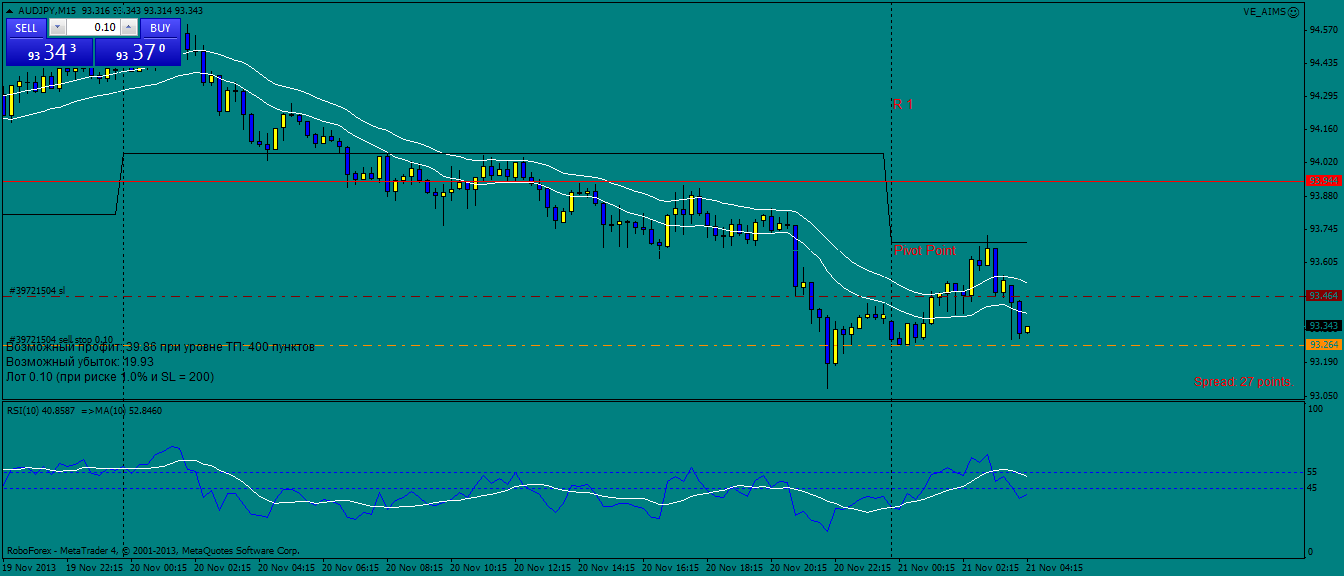Click the SELL button
1344x576 pixels.
[x=27, y=28]
